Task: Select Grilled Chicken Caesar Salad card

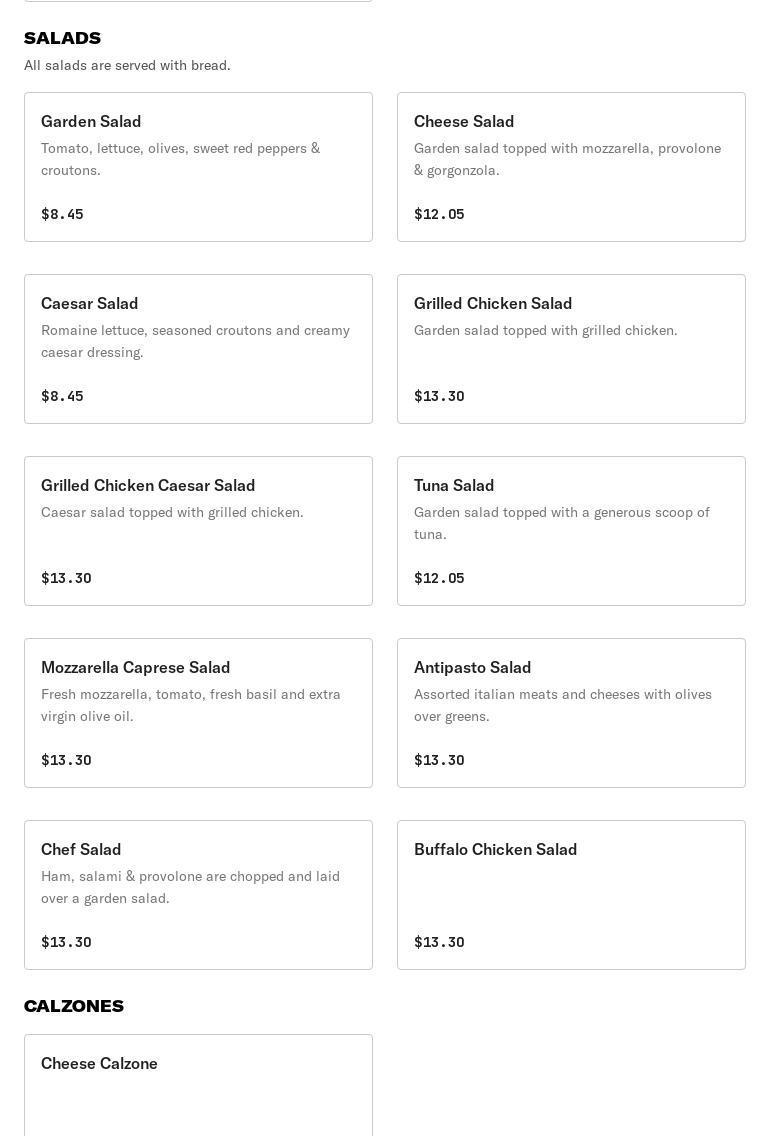Action: coord(198,531)
